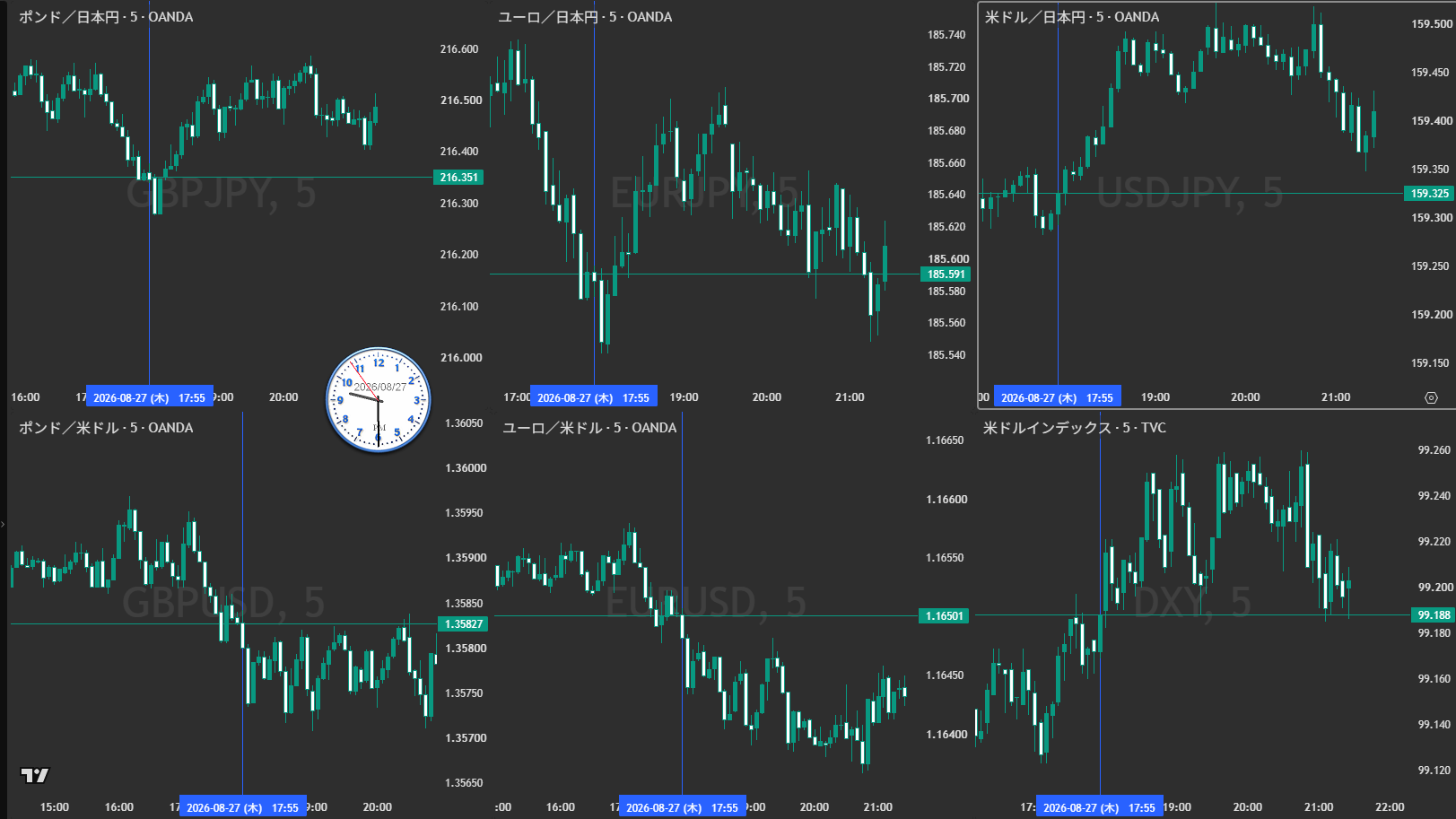Image resolution: width=1456 pixels, height=819 pixels.
Task: Click 99.120 on the DXY price scale
Action: click(1434, 771)
